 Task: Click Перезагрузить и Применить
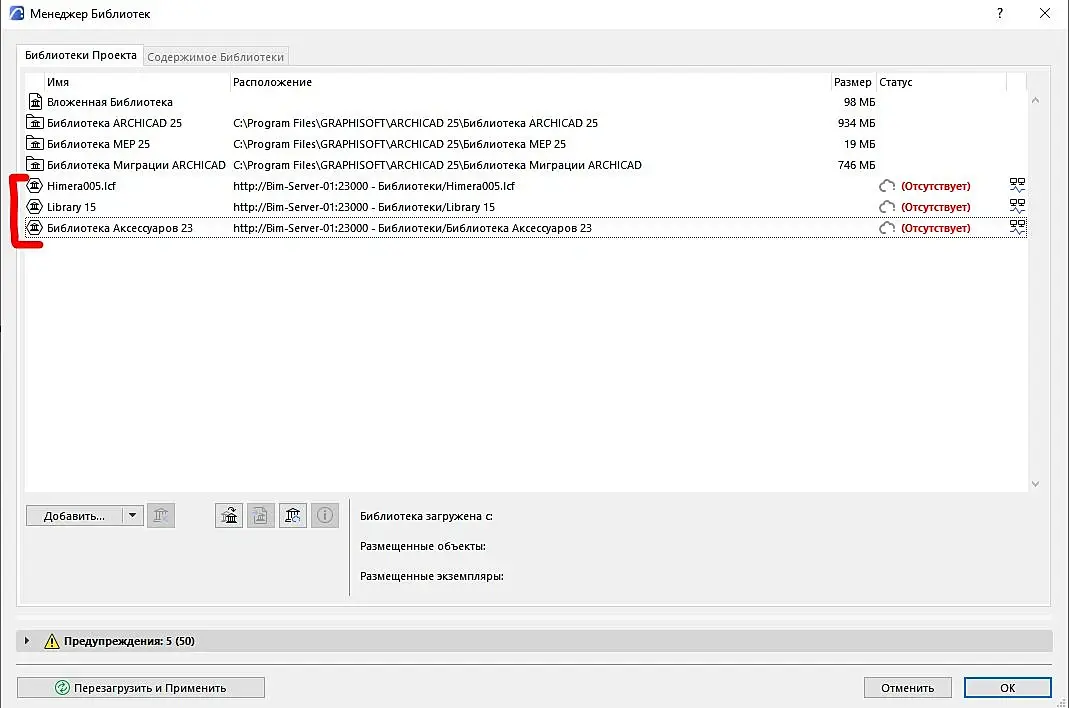(x=140, y=688)
